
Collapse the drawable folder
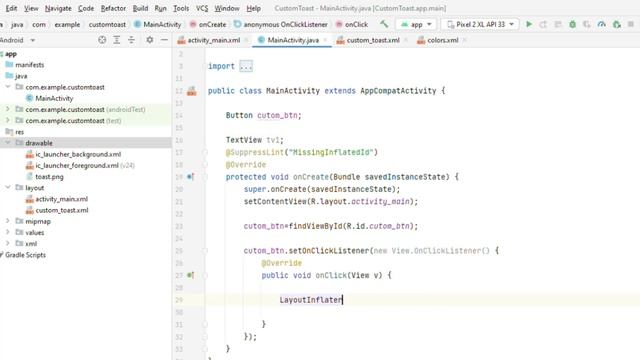[x=8, y=143]
